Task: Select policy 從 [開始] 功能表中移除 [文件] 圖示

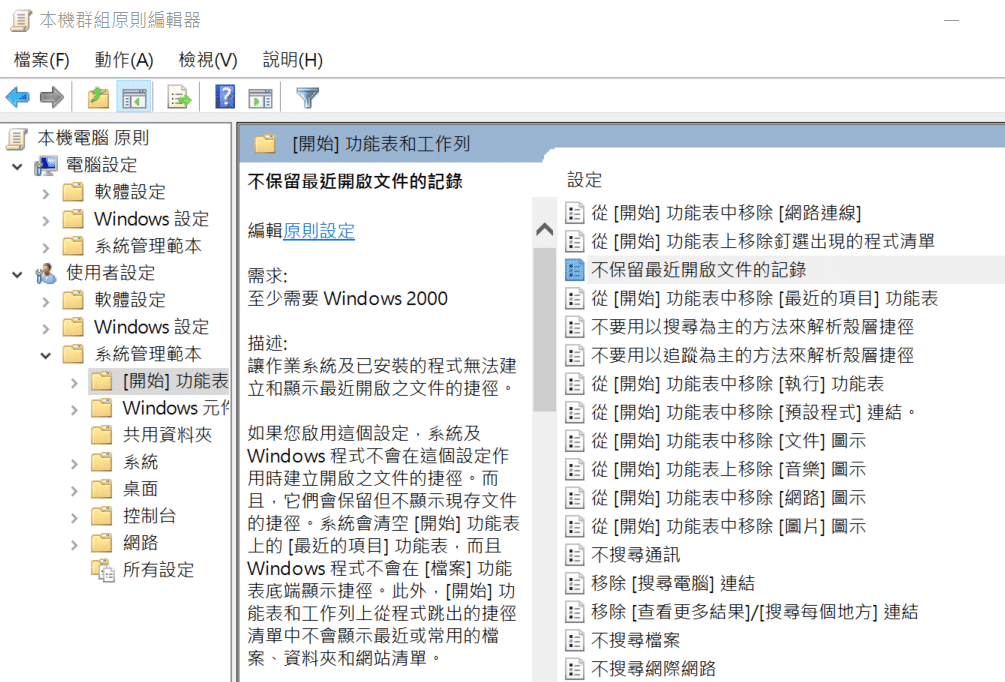Action: pos(728,441)
